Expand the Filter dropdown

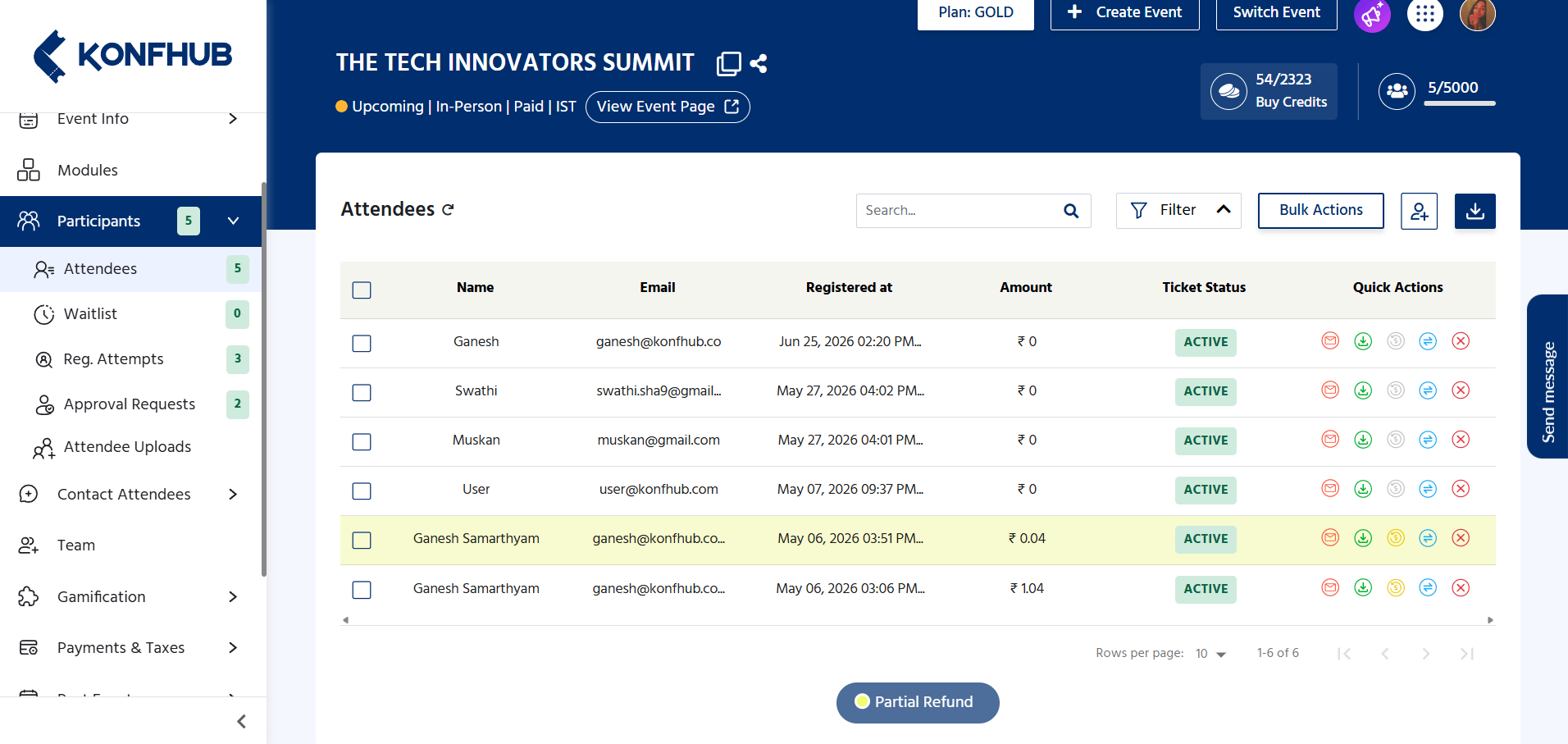1178,211
